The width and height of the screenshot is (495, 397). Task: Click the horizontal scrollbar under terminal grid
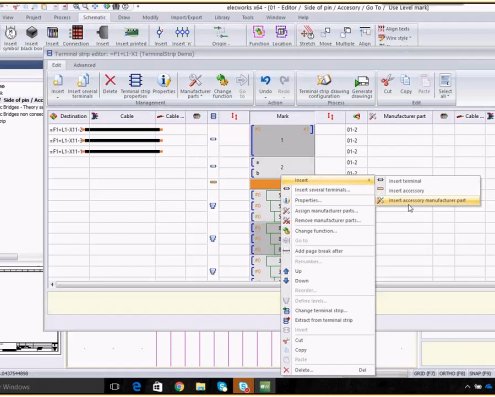(167, 285)
